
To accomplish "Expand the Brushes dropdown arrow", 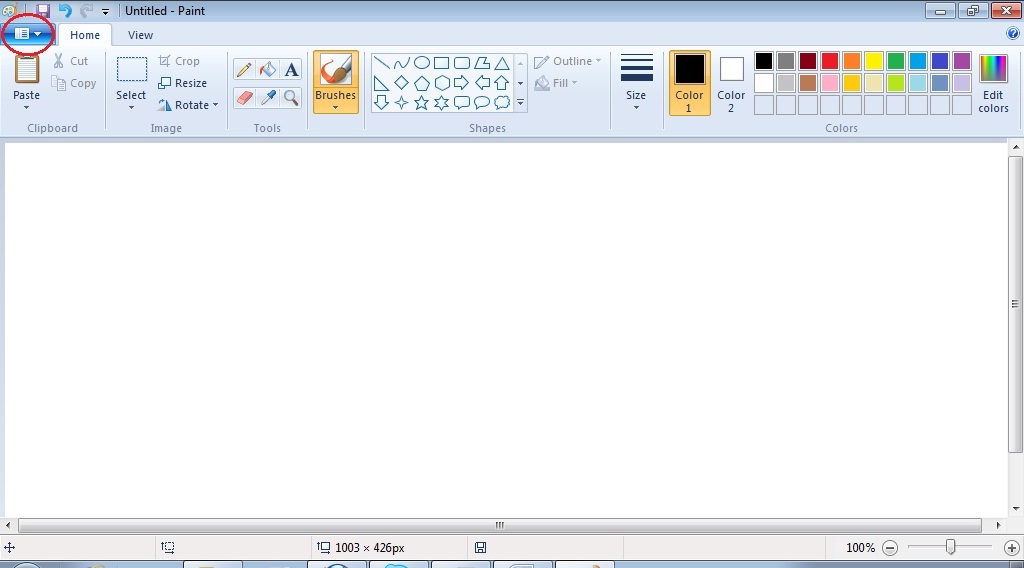I will (x=336, y=108).
